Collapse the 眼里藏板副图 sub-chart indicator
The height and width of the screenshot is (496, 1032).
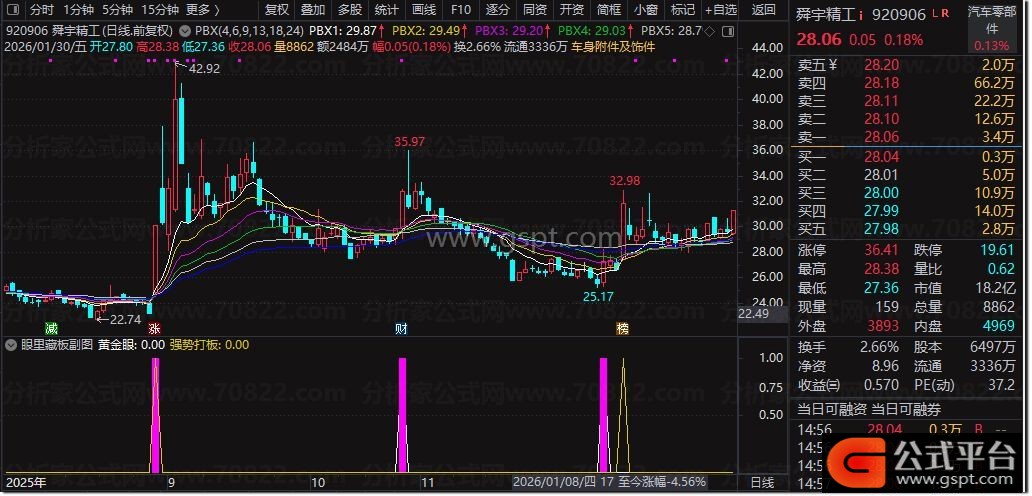coord(11,344)
